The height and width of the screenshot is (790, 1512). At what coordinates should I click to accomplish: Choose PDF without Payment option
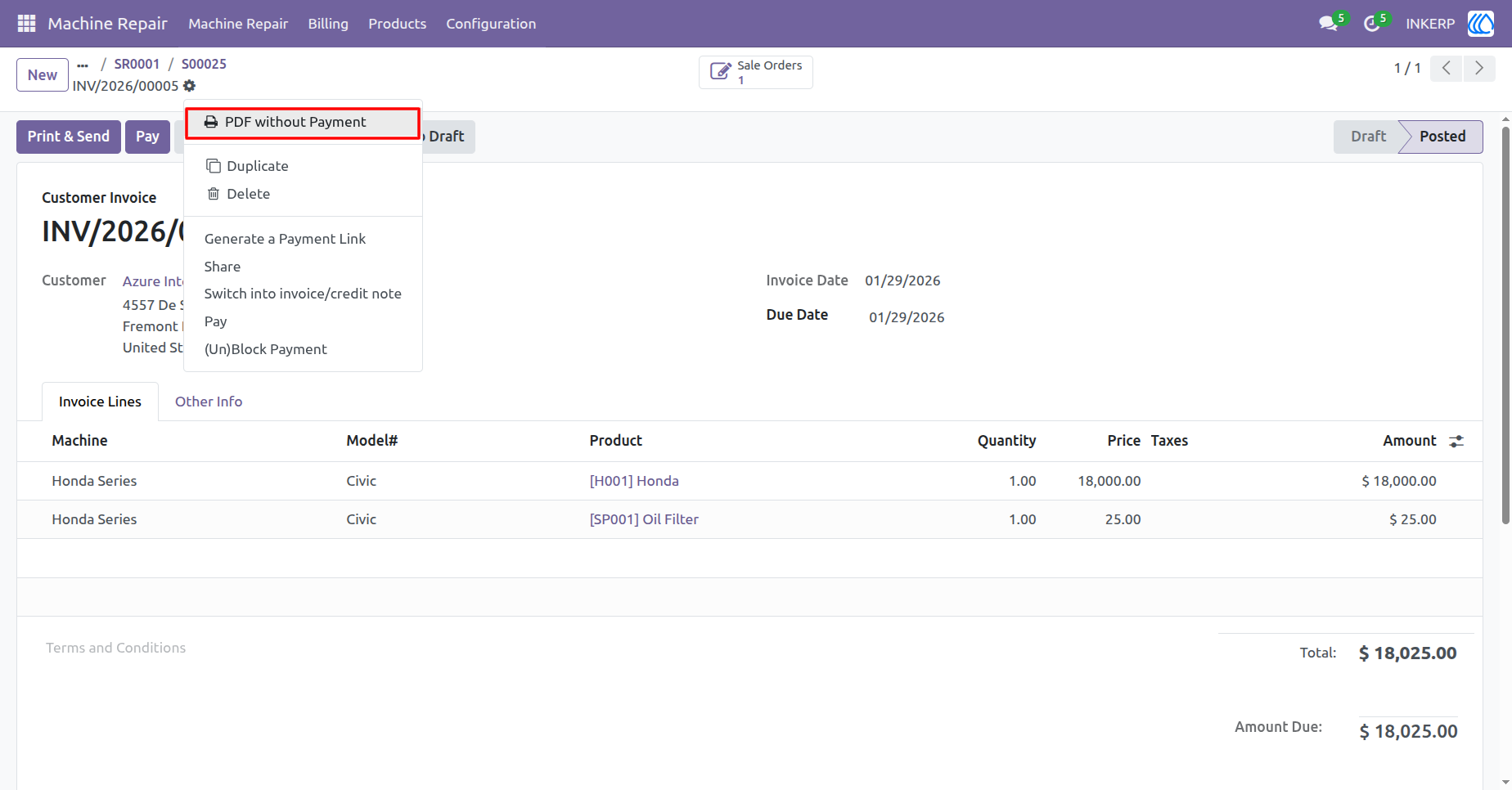303,123
